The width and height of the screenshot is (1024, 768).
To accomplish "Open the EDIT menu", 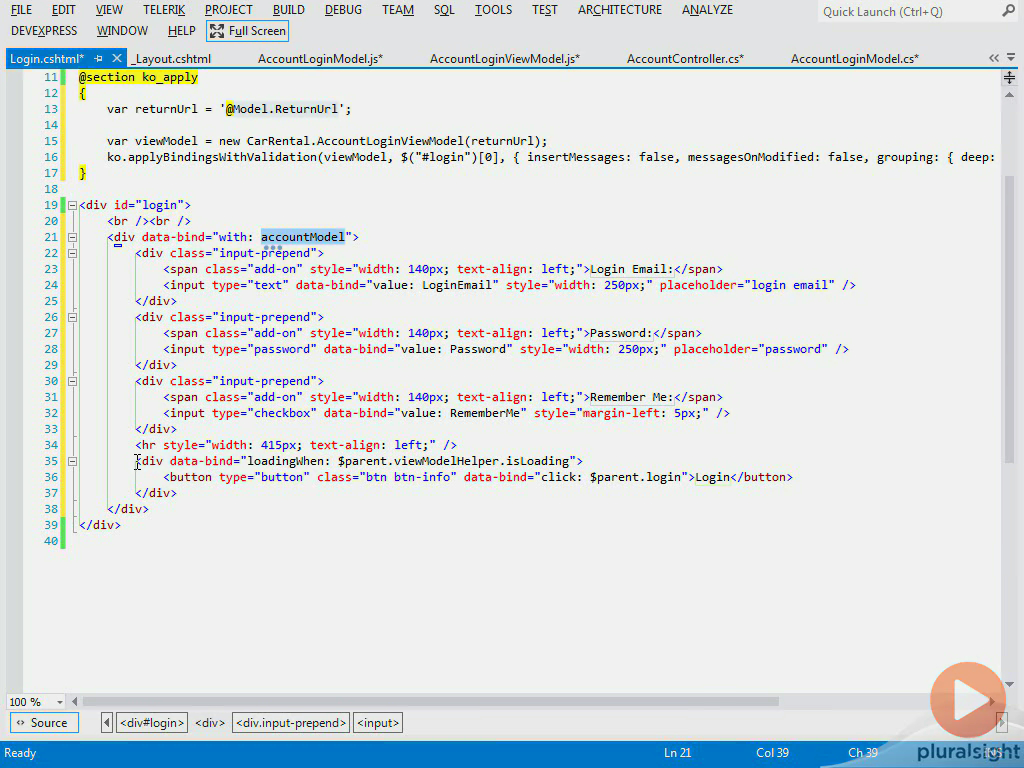I will [63, 10].
